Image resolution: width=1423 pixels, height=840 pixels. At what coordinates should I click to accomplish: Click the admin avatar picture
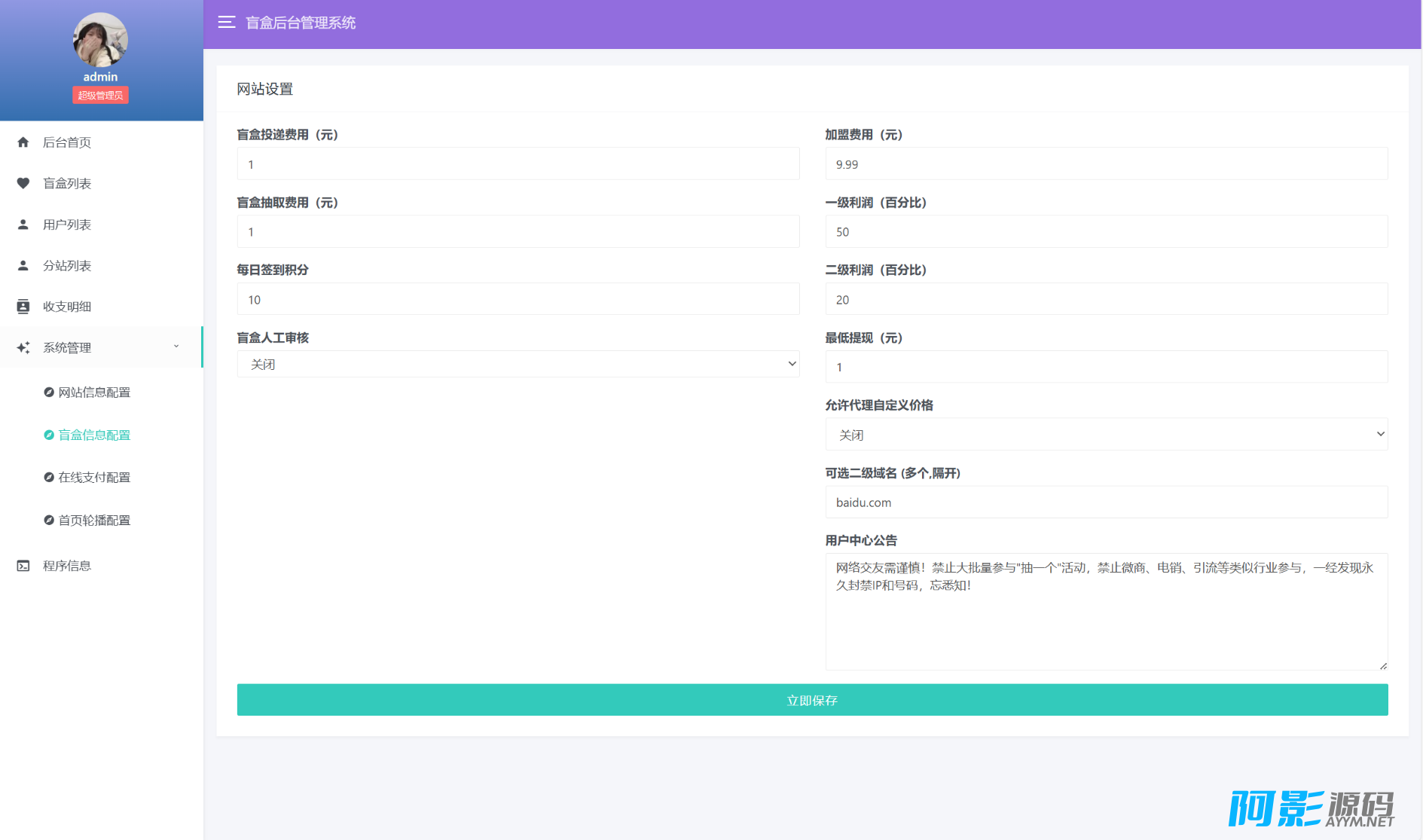coord(100,40)
